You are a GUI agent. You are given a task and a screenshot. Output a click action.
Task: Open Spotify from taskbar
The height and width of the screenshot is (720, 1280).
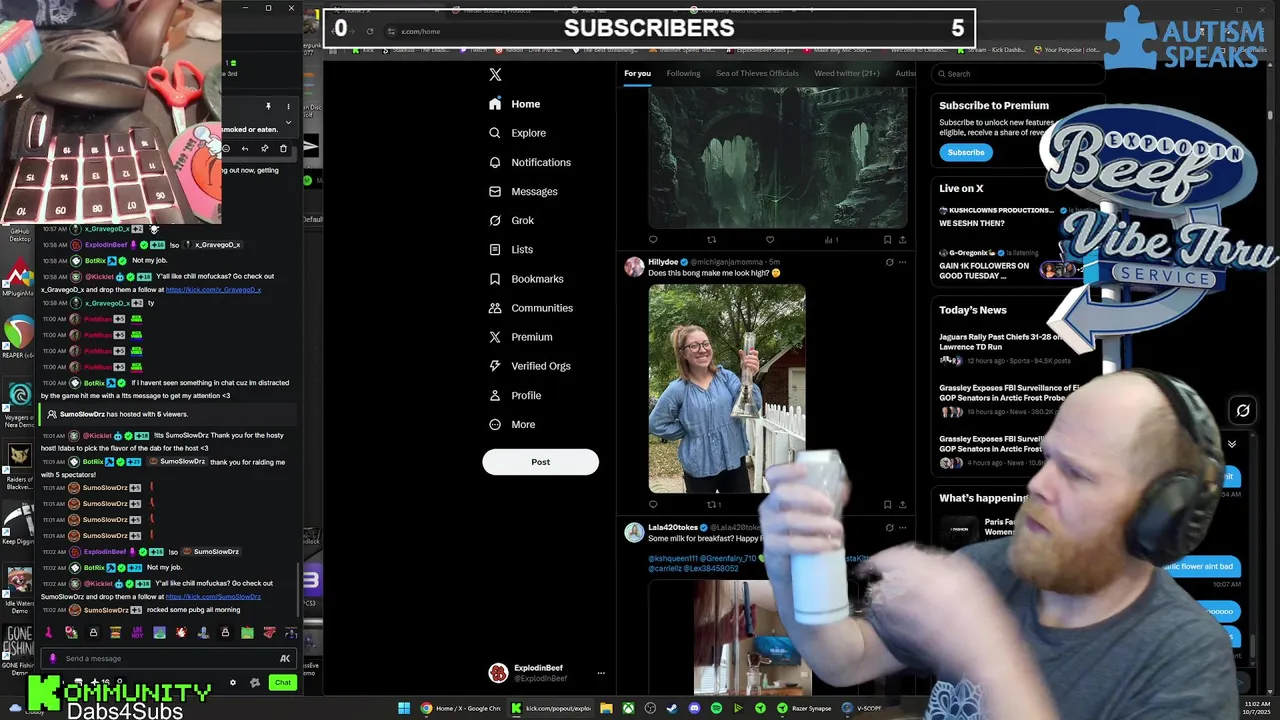click(716, 708)
